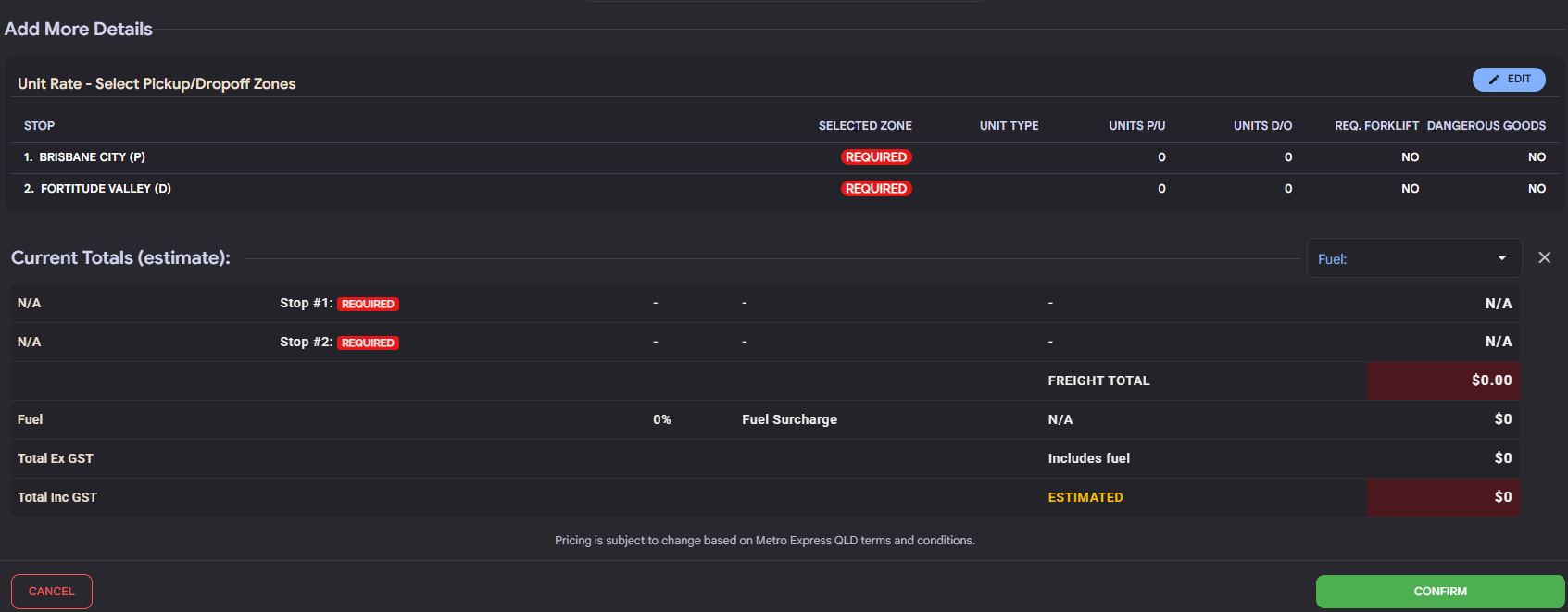Click the REQ. FORKLIFT column header
Viewport: 1568px width, 612px height.
click(x=1376, y=126)
